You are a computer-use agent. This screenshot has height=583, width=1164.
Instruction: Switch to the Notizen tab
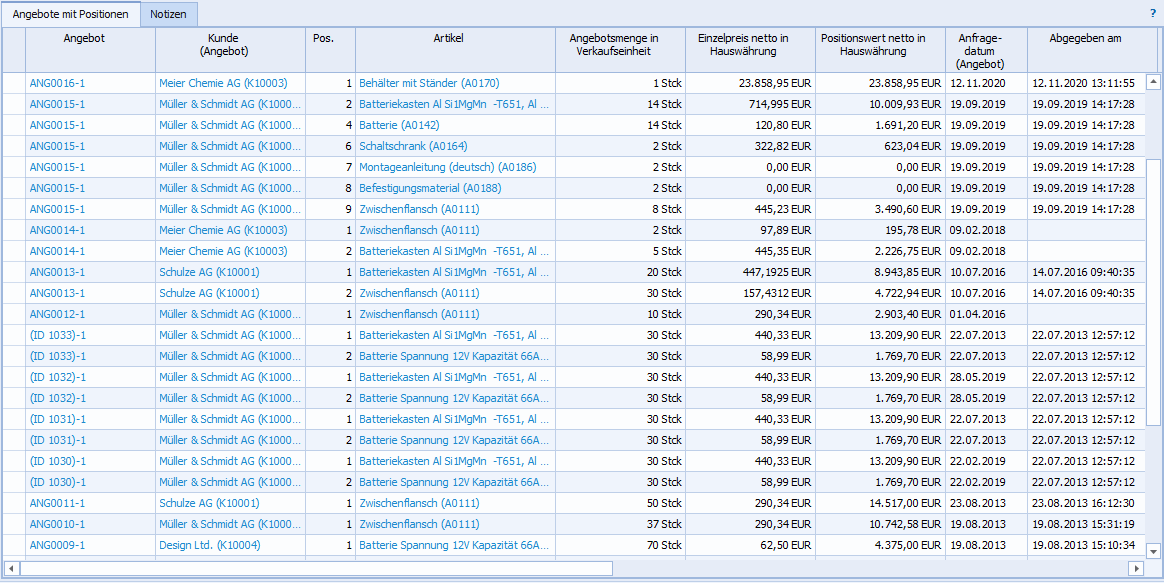click(168, 14)
